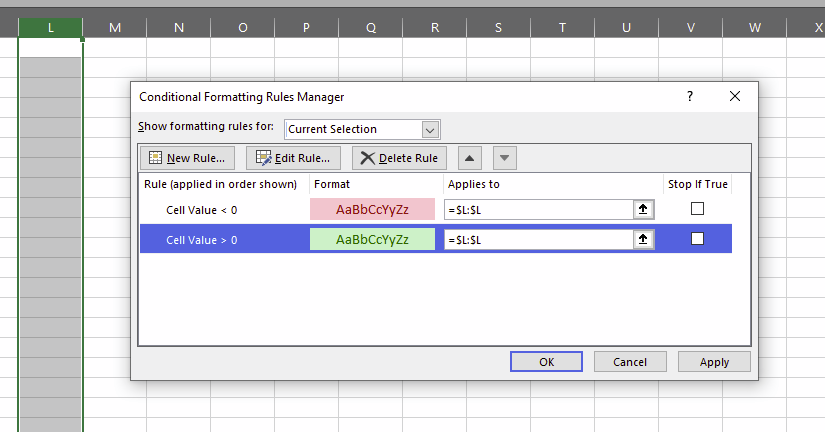Viewport: 825px width, 432px height.
Task: Select column M header
Action: point(115,28)
